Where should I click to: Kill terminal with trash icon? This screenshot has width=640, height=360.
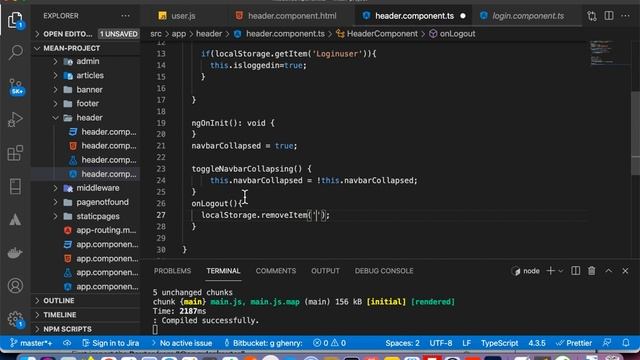point(591,271)
